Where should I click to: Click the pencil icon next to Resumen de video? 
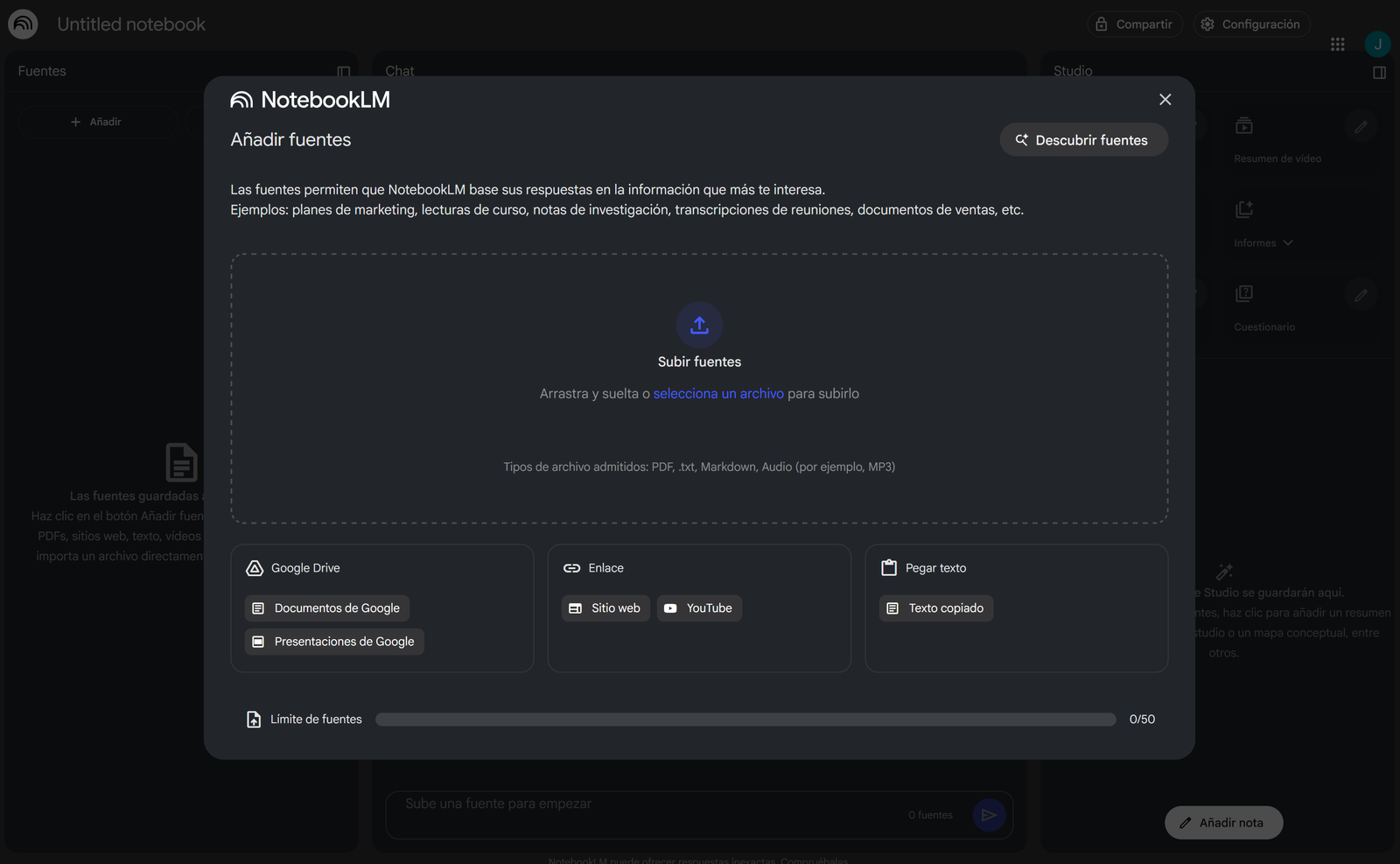[1361, 127]
